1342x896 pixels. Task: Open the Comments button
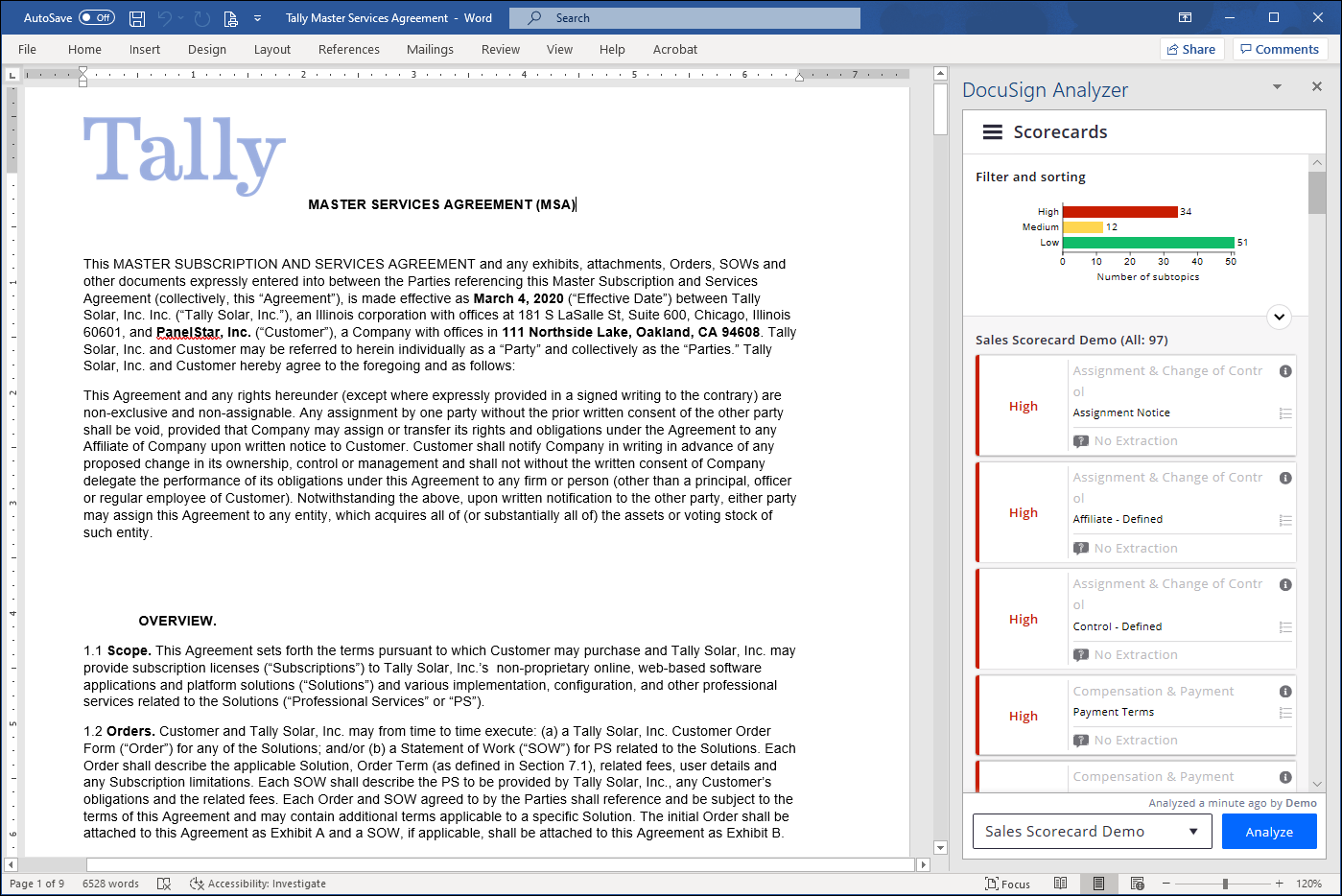coord(1279,49)
